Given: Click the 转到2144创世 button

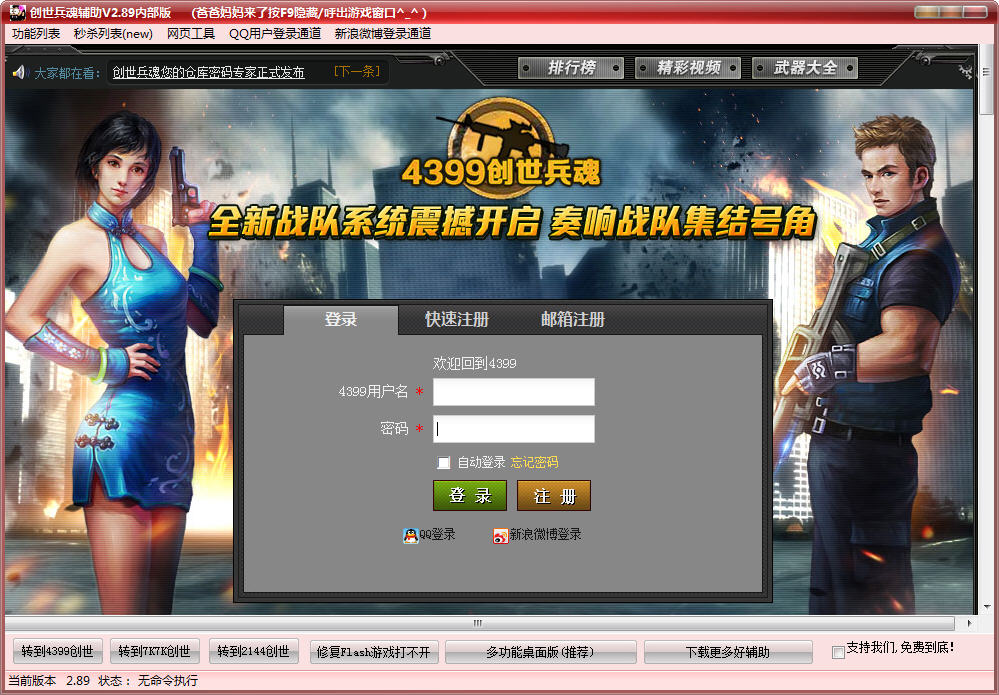Looking at the screenshot, I should [253, 651].
